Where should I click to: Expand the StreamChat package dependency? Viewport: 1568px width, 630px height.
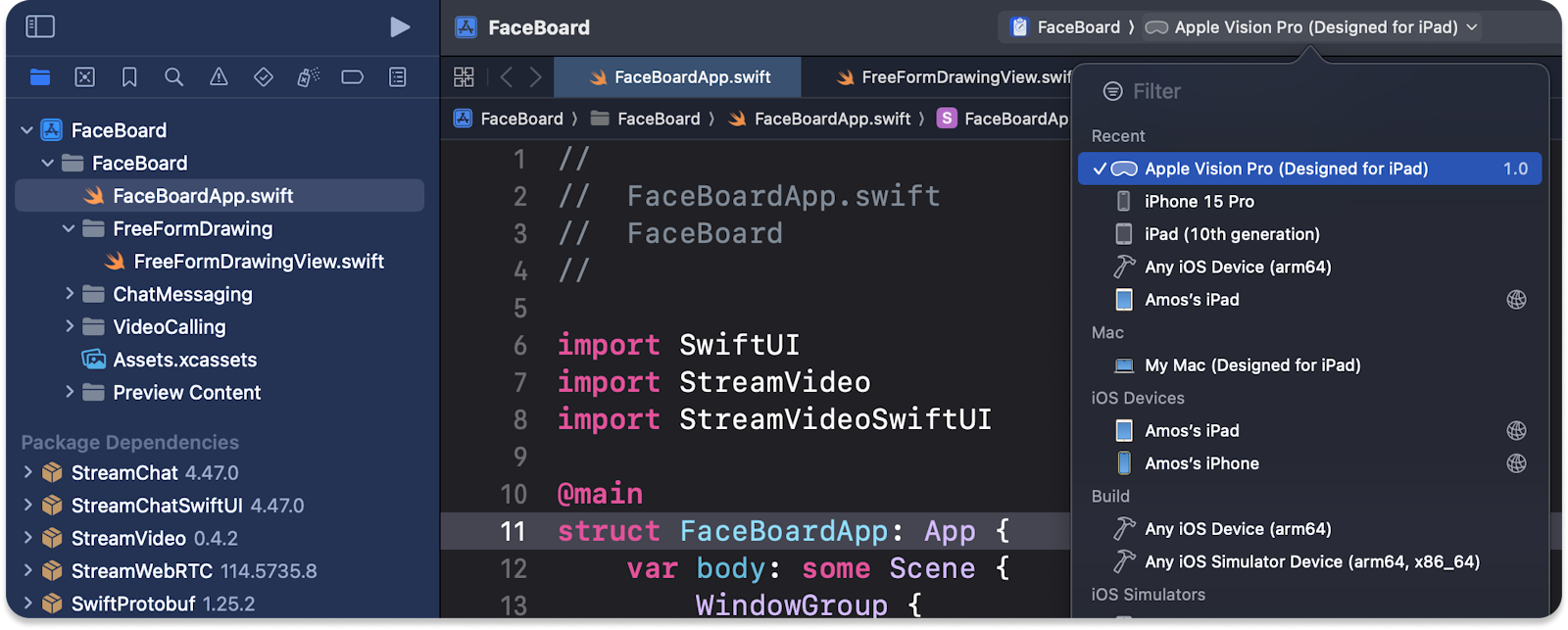[x=27, y=473]
